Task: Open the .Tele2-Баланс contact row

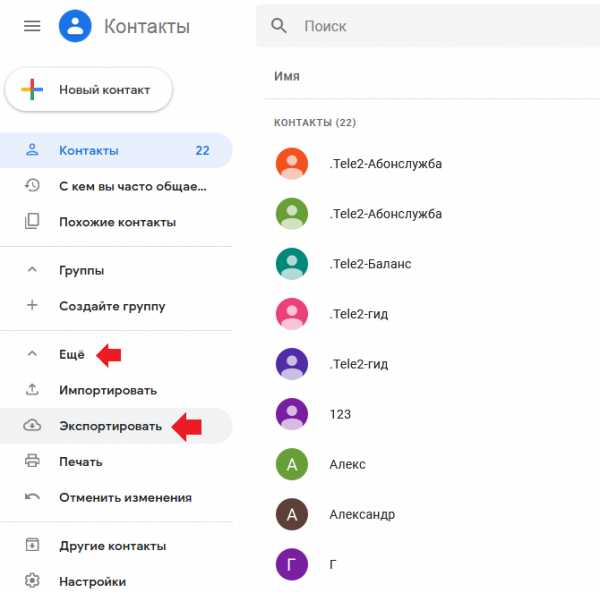Action: pyautogui.click(x=432, y=264)
